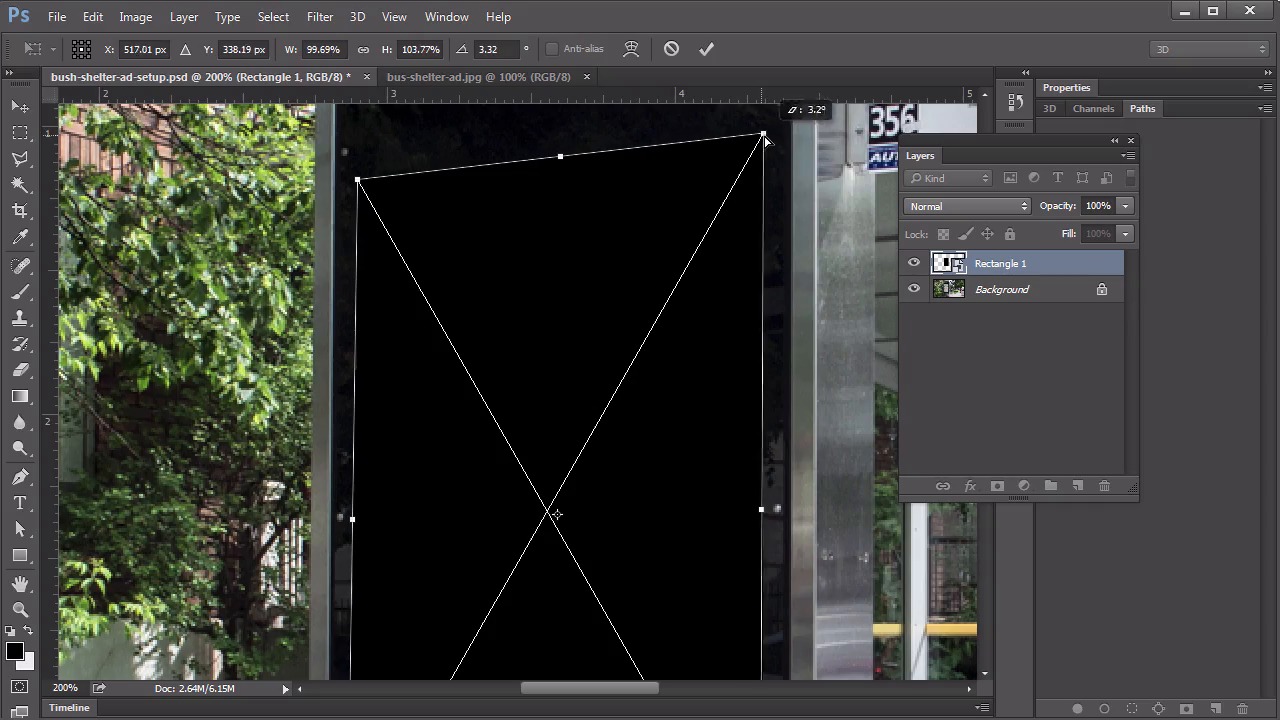This screenshot has height=720, width=1280.
Task: Select the Type tool
Action: (20, 503)
